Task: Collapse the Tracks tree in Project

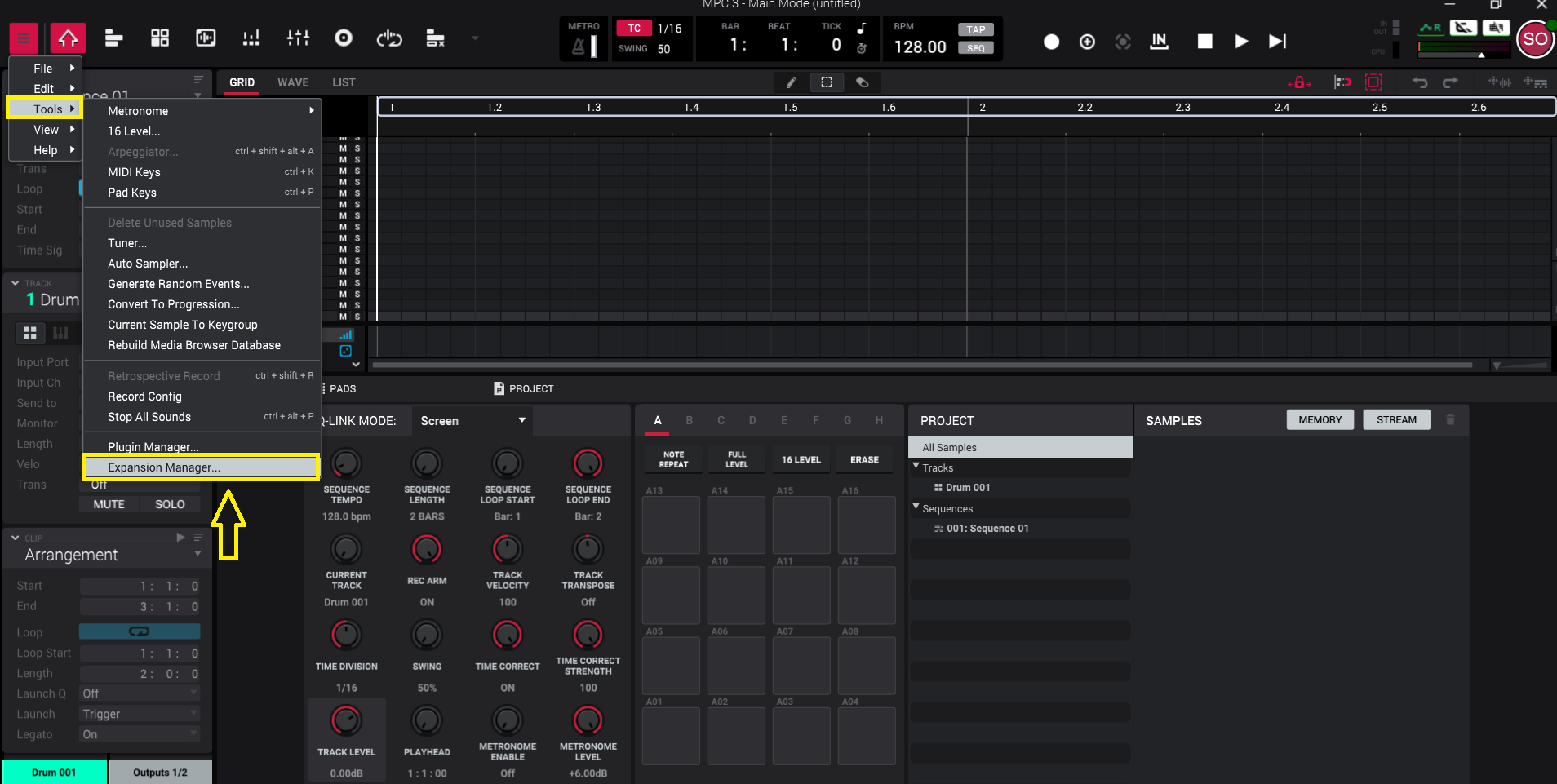Action: click(x=916, y=467)
